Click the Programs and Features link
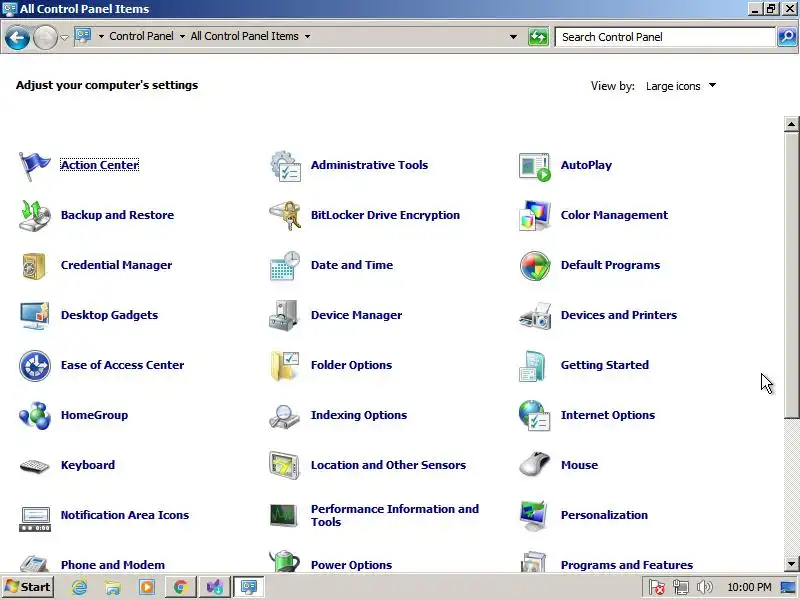The height and width of the screenshot is (600, 800). coord(627,565)
